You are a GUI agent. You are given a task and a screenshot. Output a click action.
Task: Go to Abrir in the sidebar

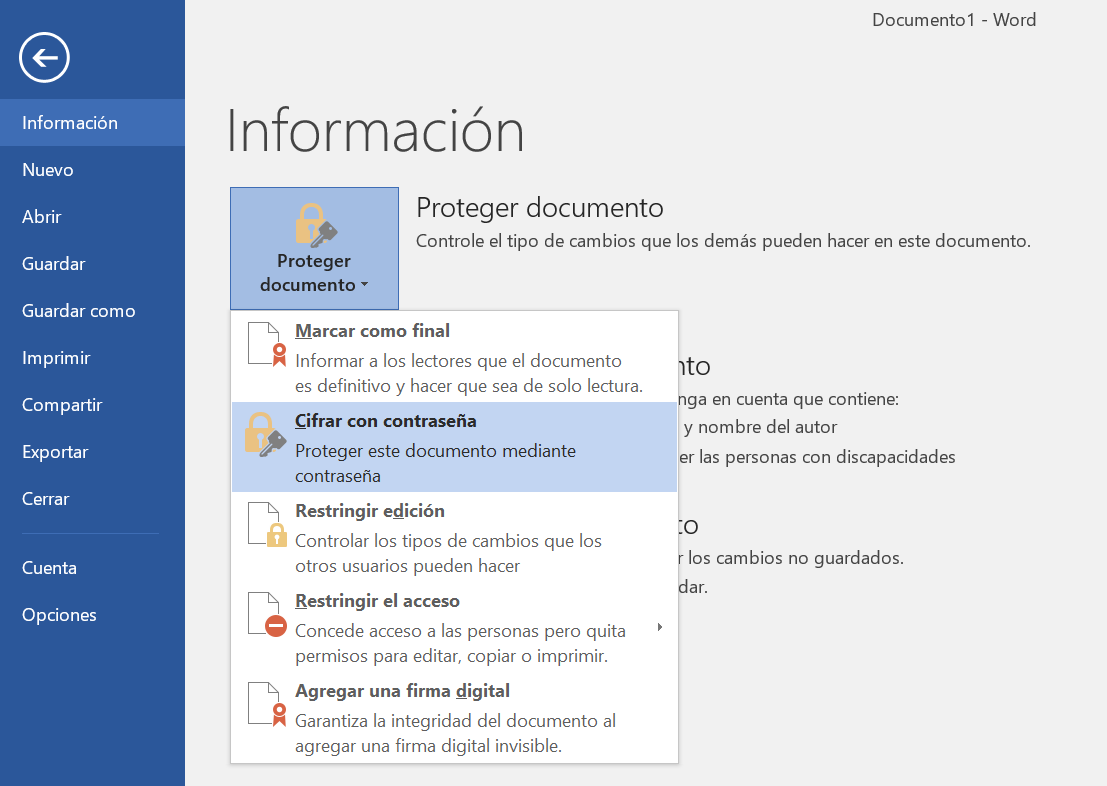point(42,217)
